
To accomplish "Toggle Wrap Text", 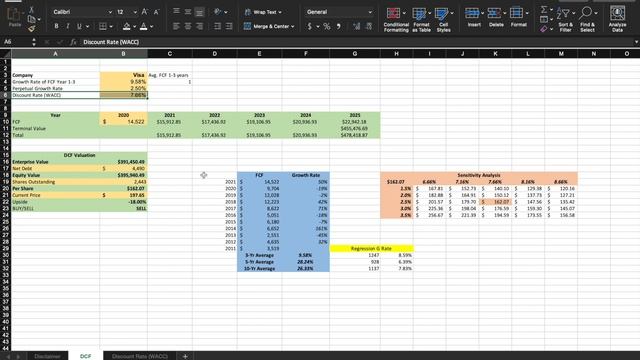I will tap(263, 12).
